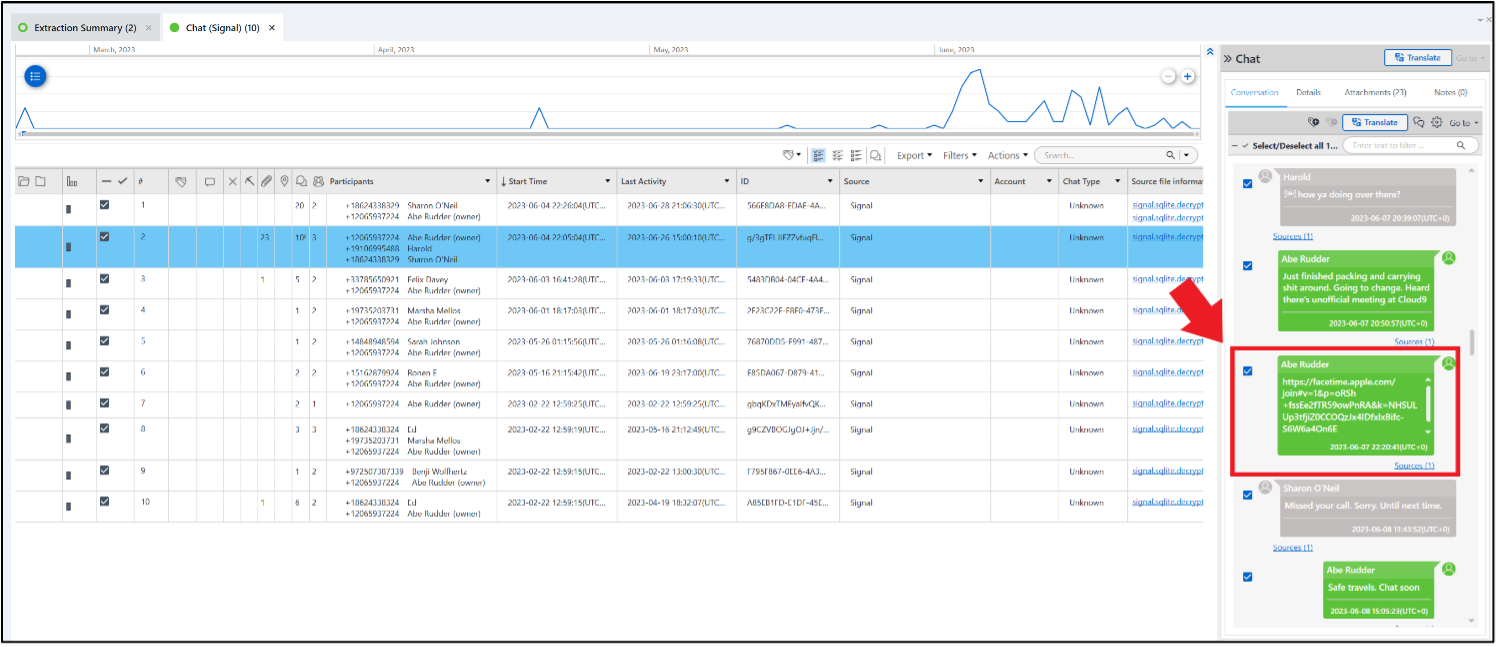
Task: Zoom out the timeline with minus button
Action: (x=1168, y=77)
